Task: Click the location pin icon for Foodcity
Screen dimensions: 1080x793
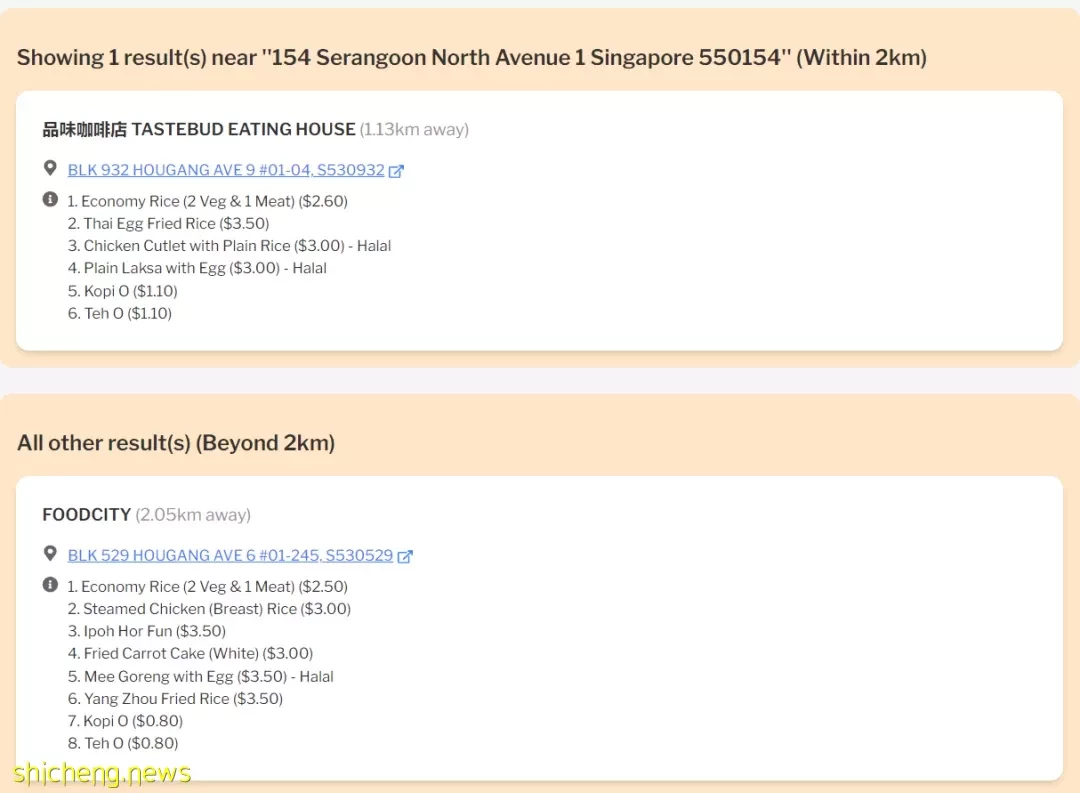Action: (50, 553)
